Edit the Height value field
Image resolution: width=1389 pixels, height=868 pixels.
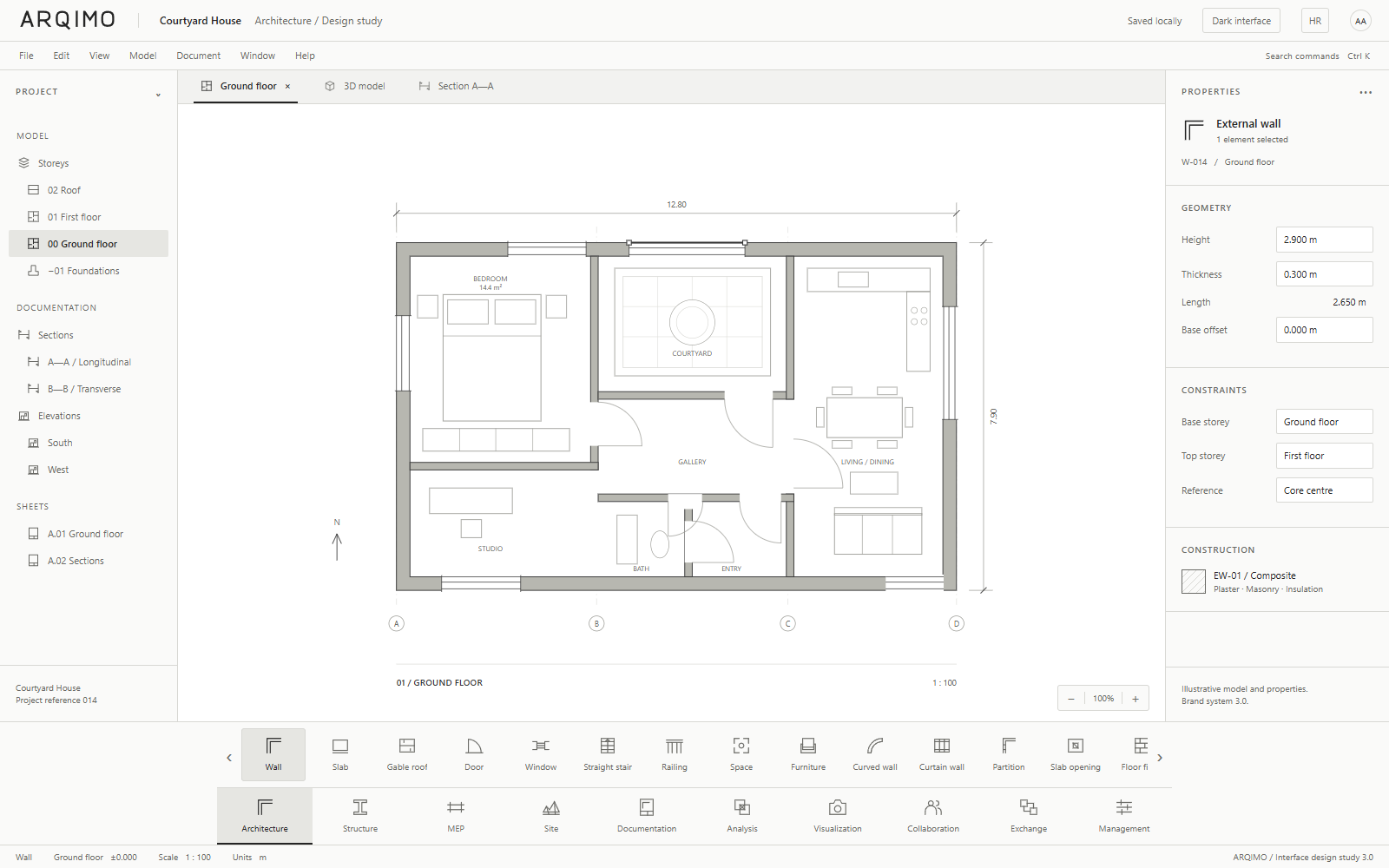1324,240
